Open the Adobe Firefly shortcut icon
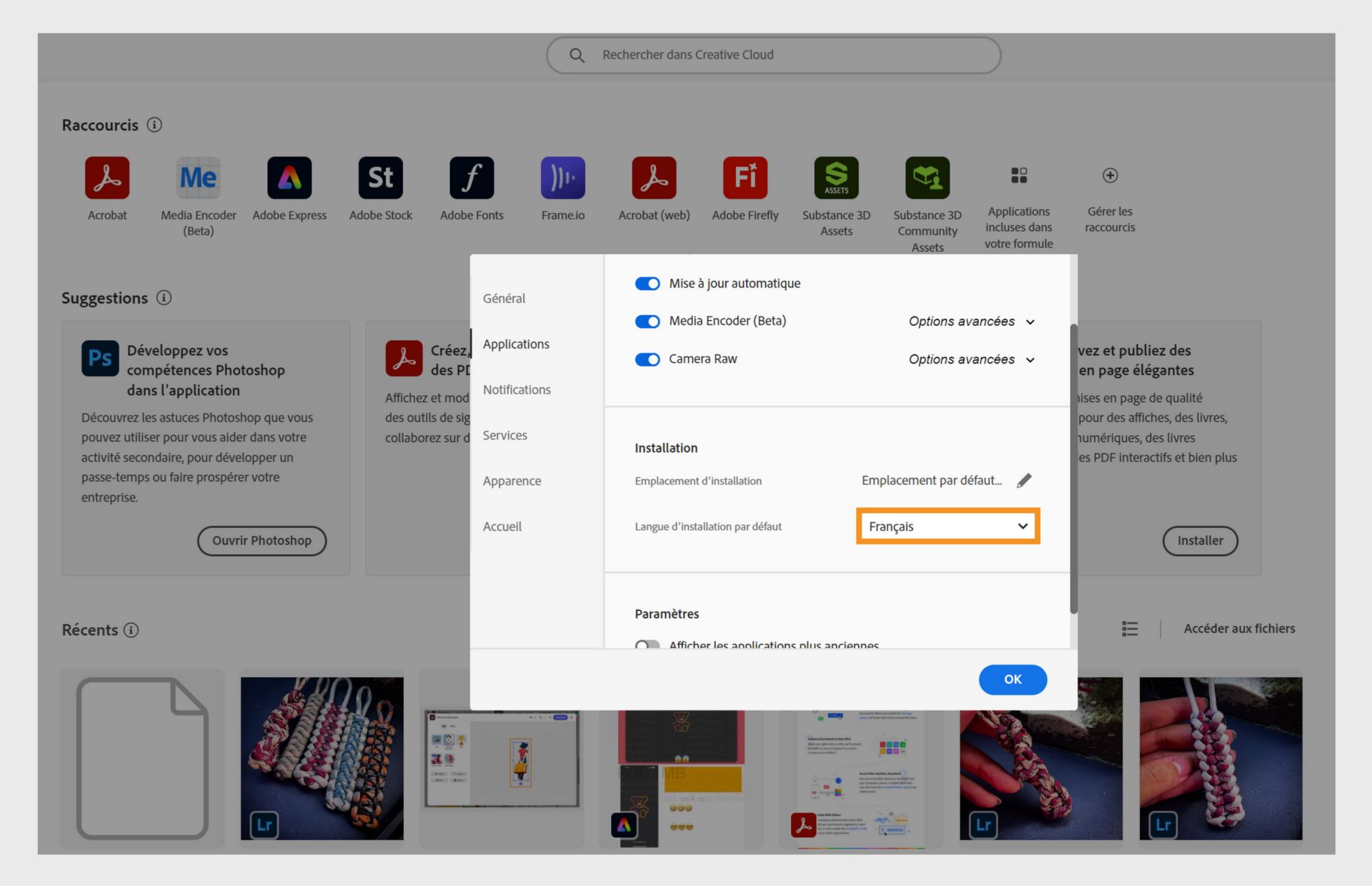 745,178
